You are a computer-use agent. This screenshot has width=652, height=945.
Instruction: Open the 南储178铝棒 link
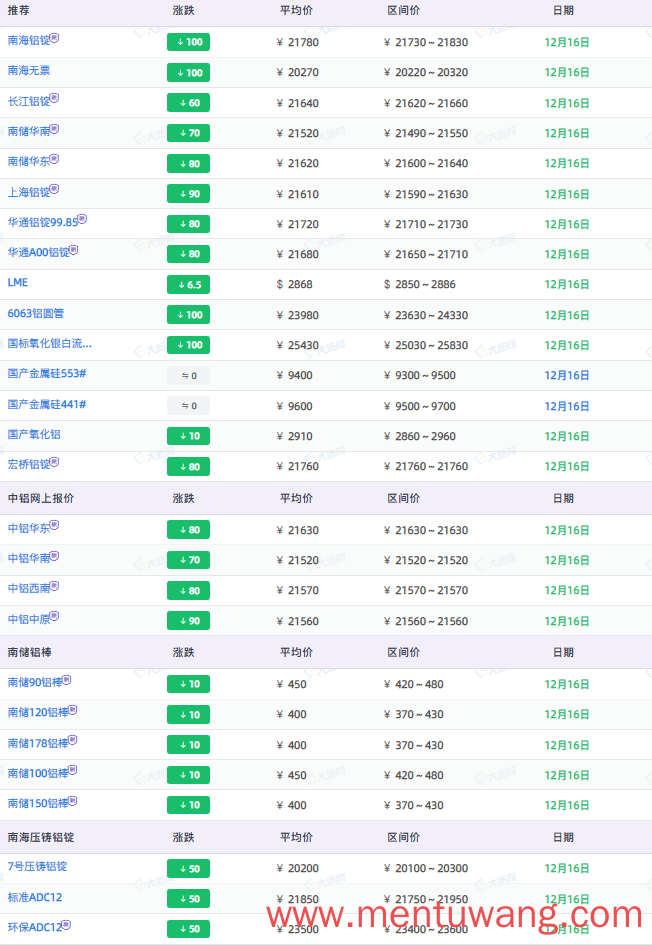point(38,744)
